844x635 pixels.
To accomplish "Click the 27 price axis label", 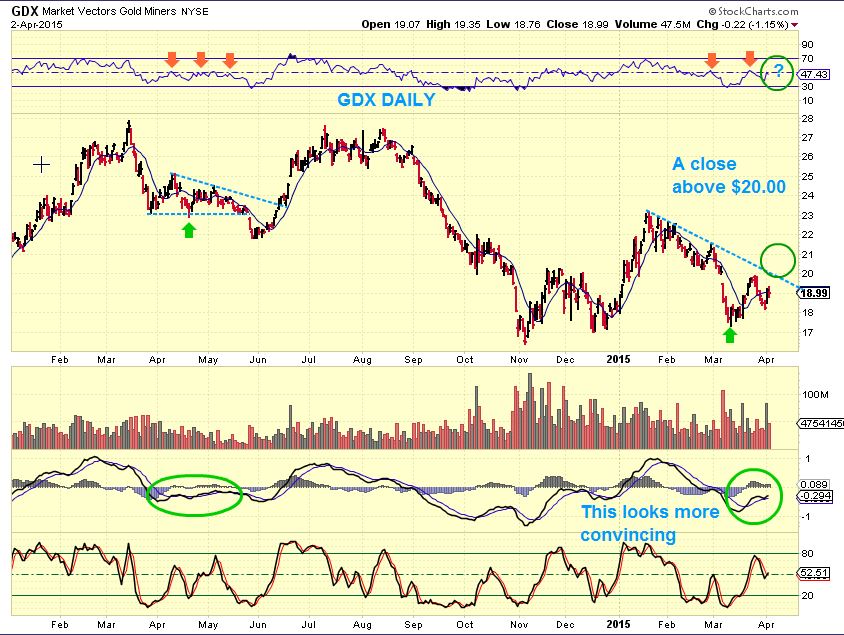I will 807,138.
